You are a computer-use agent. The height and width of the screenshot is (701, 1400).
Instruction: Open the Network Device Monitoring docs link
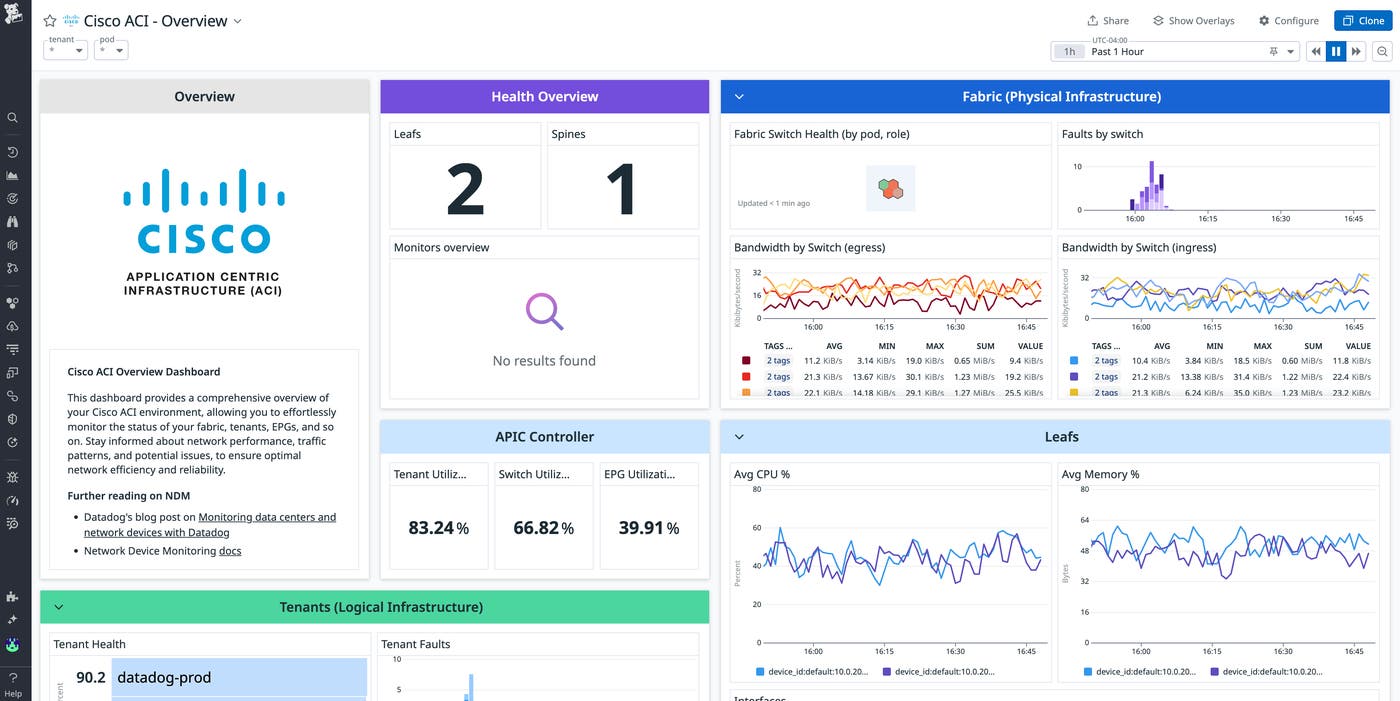230,551
